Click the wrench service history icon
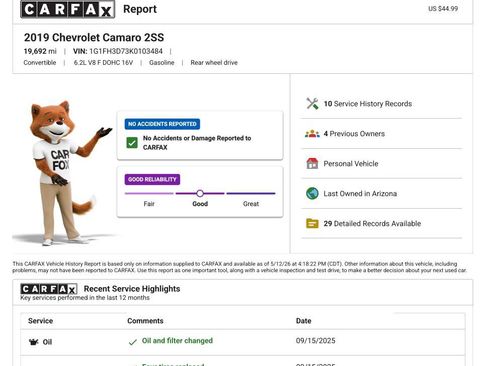 [x=312, y=104]
